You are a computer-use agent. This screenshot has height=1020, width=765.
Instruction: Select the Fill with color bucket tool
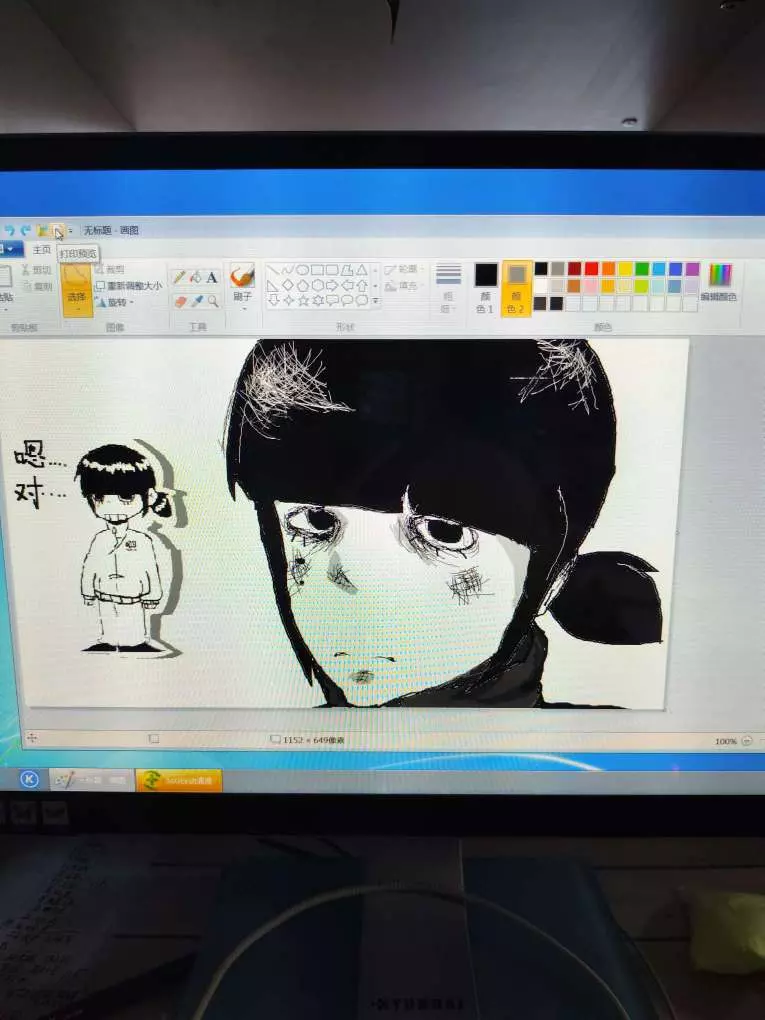click(x=195, y=277)
